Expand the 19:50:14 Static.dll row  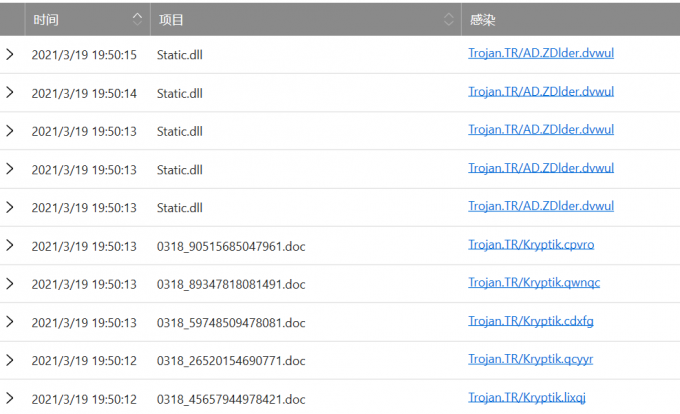pos(10,92)
